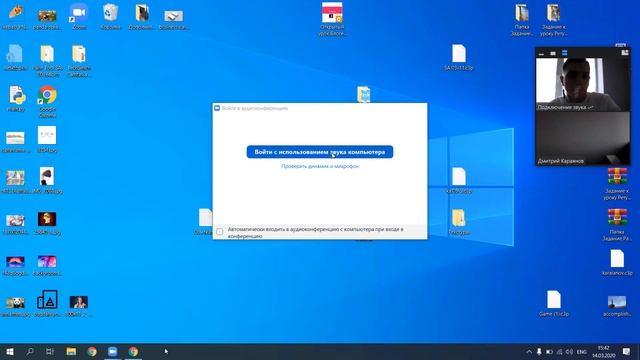Select the Python file on desktop
This screenshot has width=640, height=360.
(16, 98)
